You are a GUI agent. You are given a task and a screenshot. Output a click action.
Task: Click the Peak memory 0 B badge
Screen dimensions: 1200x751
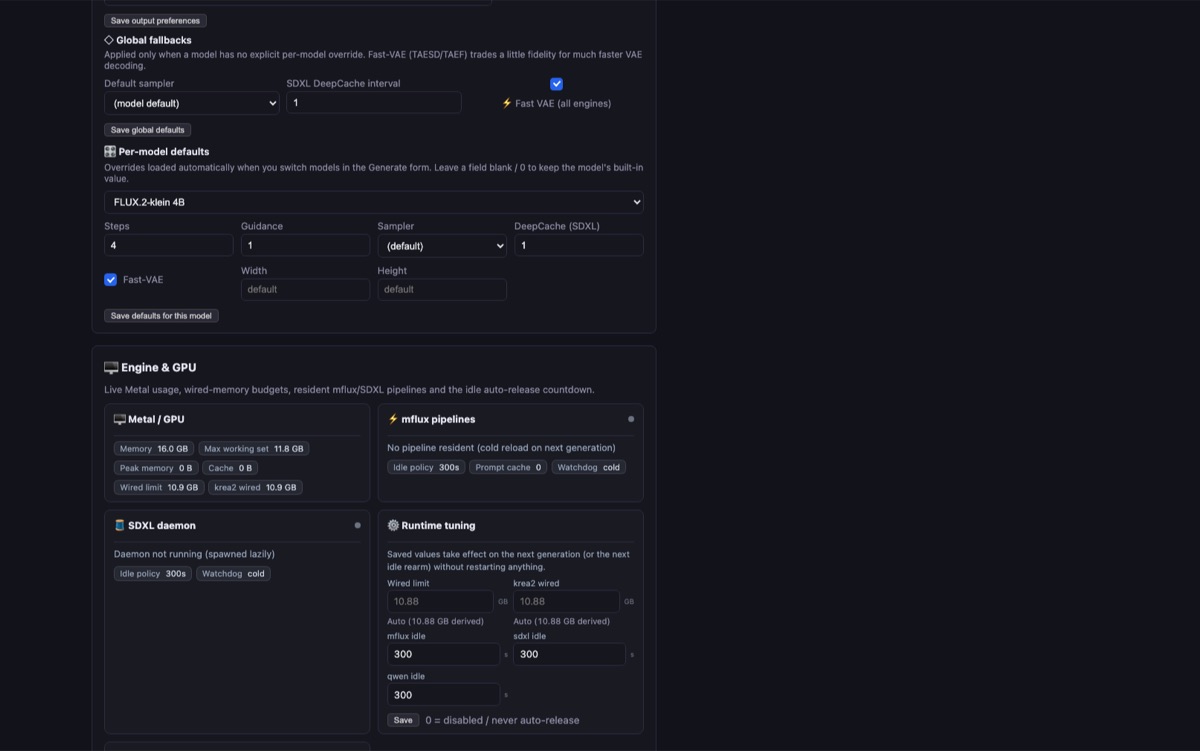pos(156,468)
